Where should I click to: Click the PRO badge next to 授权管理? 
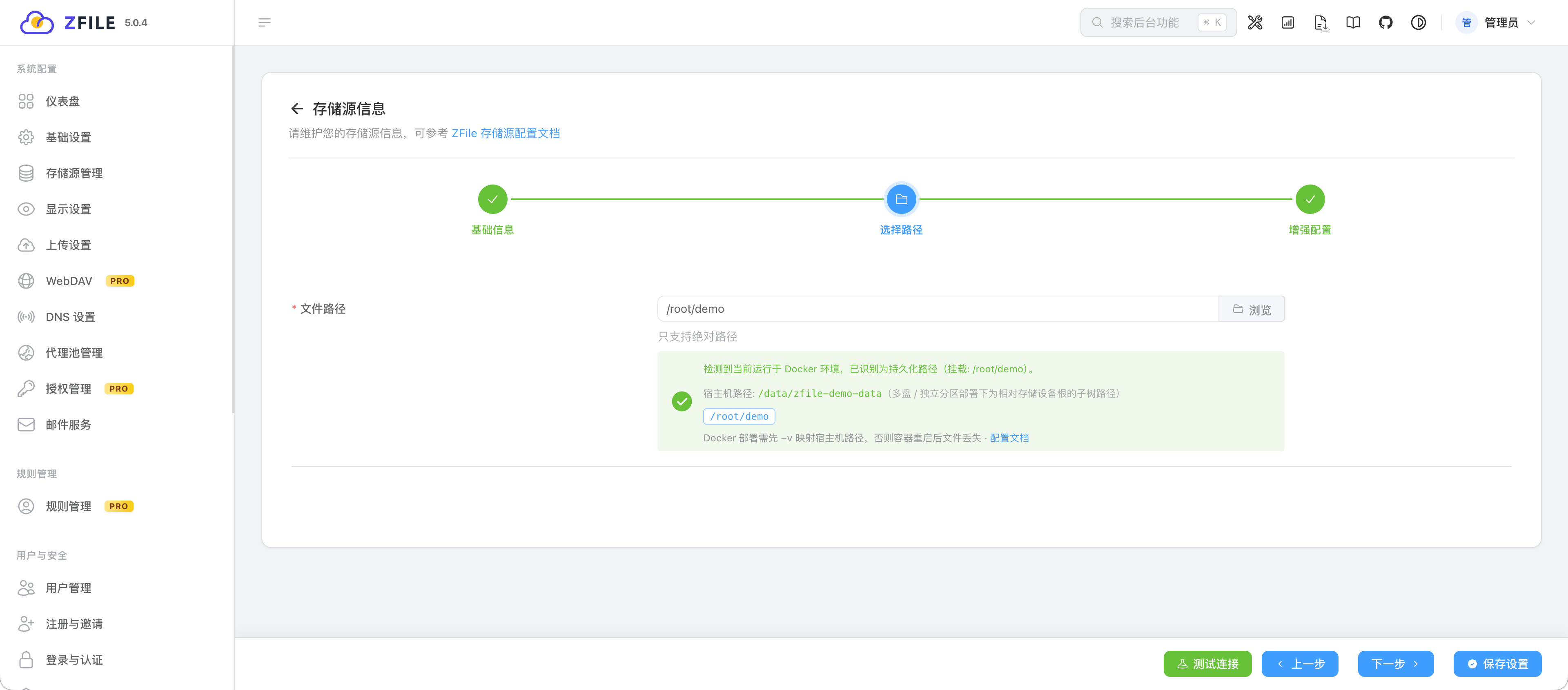point(119,388)
